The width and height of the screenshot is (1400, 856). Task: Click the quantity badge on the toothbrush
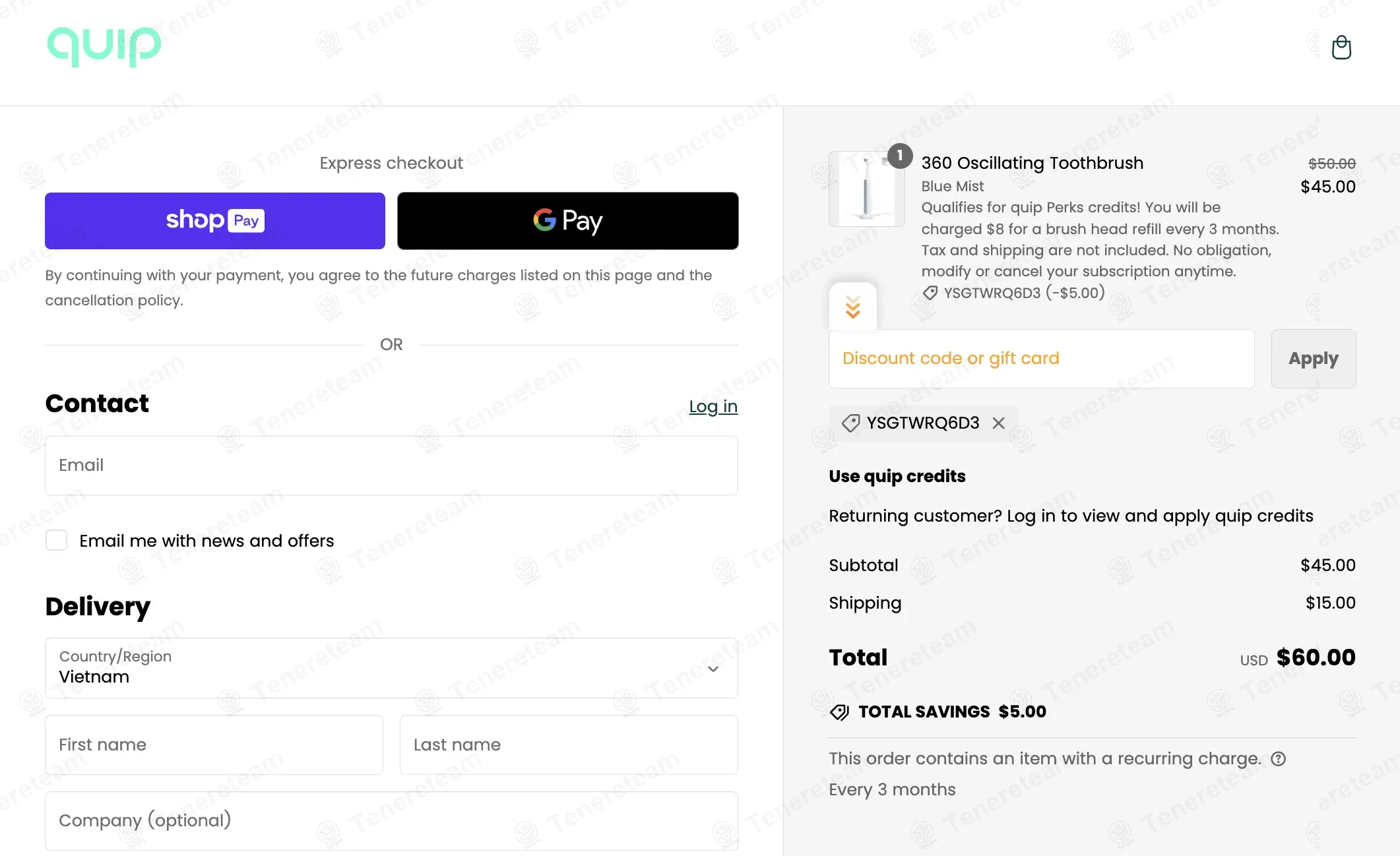(899, 156)
